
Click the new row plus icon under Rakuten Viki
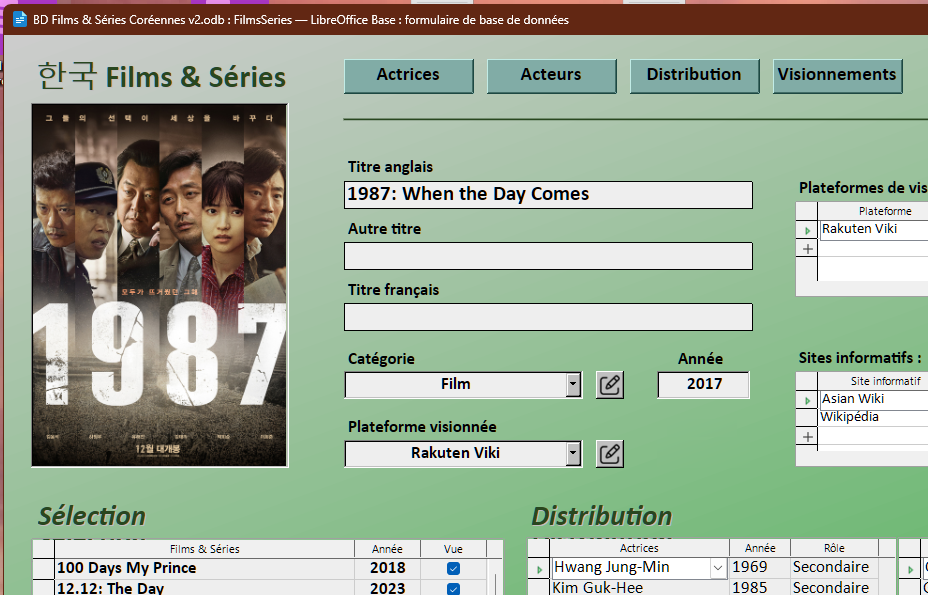pyautogui.click(x=808, y=249)
